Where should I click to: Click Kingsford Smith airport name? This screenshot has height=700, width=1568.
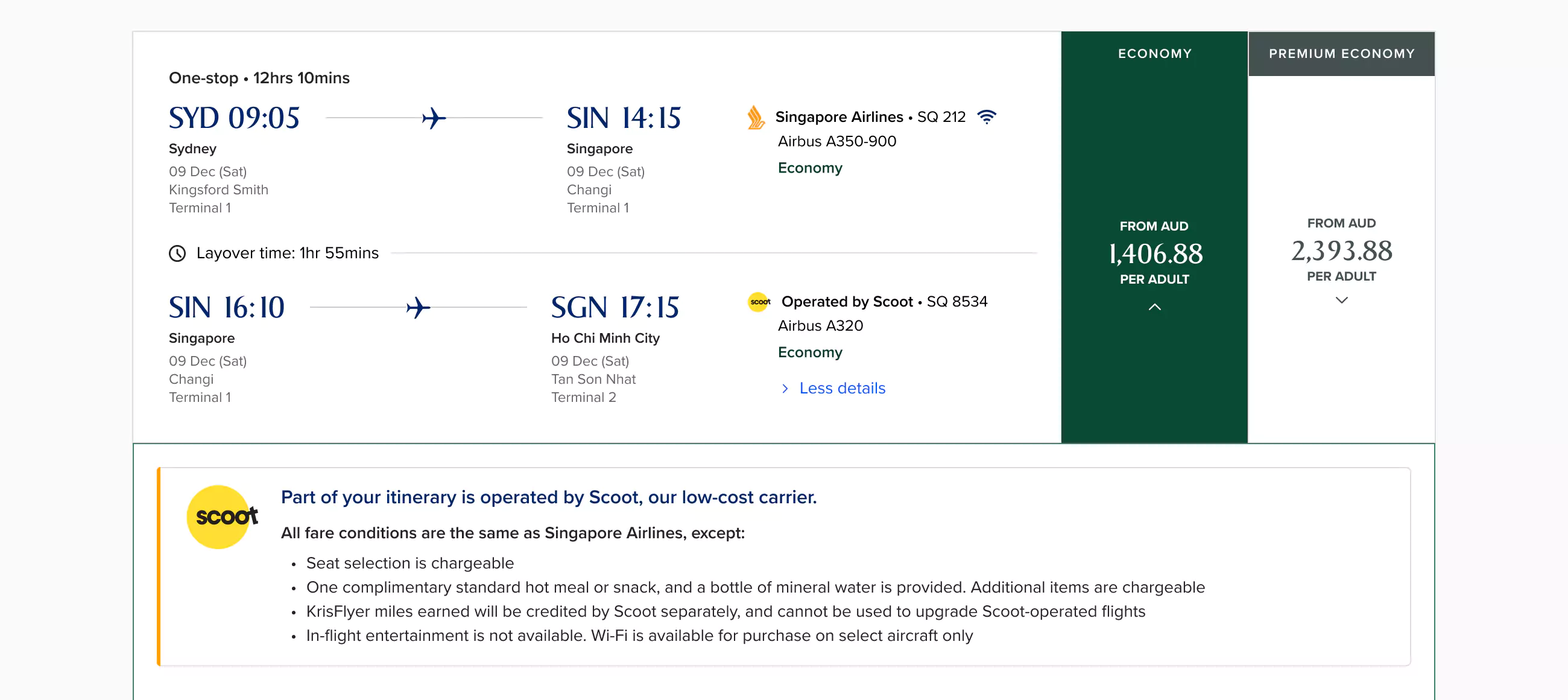pyautogui.click(x=218, y=189)
